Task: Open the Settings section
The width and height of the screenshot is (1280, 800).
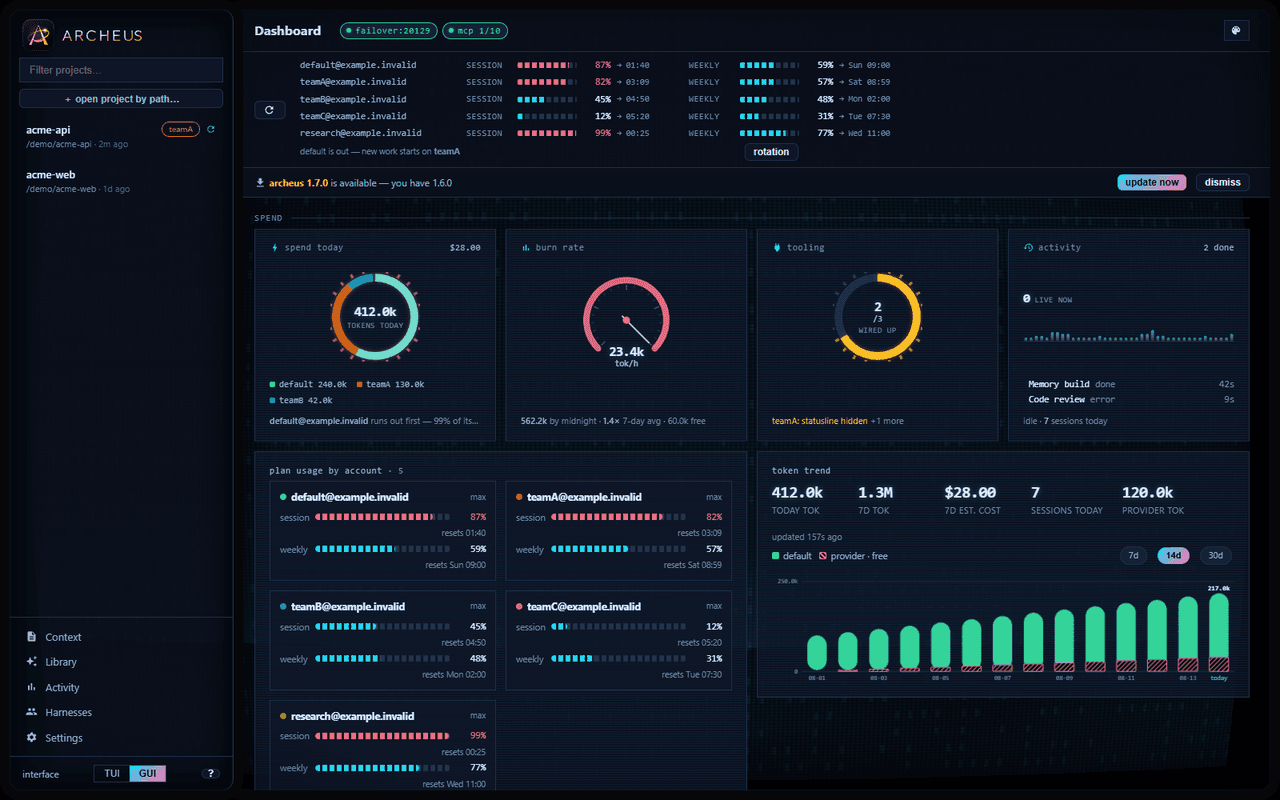Action: [121, 738]
